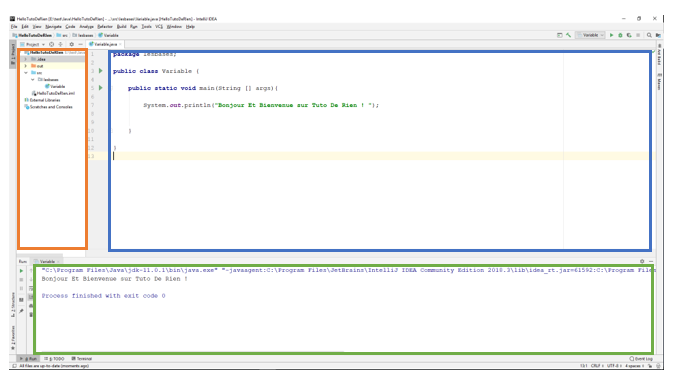Open the View menu
The image size is (692, 380).
click(x=37, y=27)
